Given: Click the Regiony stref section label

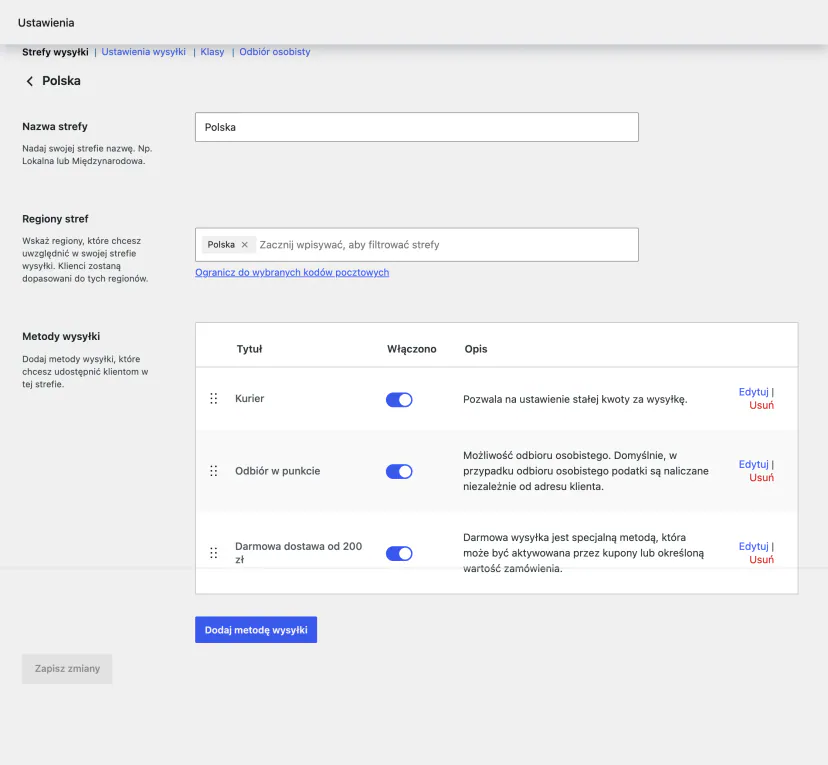Looking at the screenshot, I should coord(55,219).
